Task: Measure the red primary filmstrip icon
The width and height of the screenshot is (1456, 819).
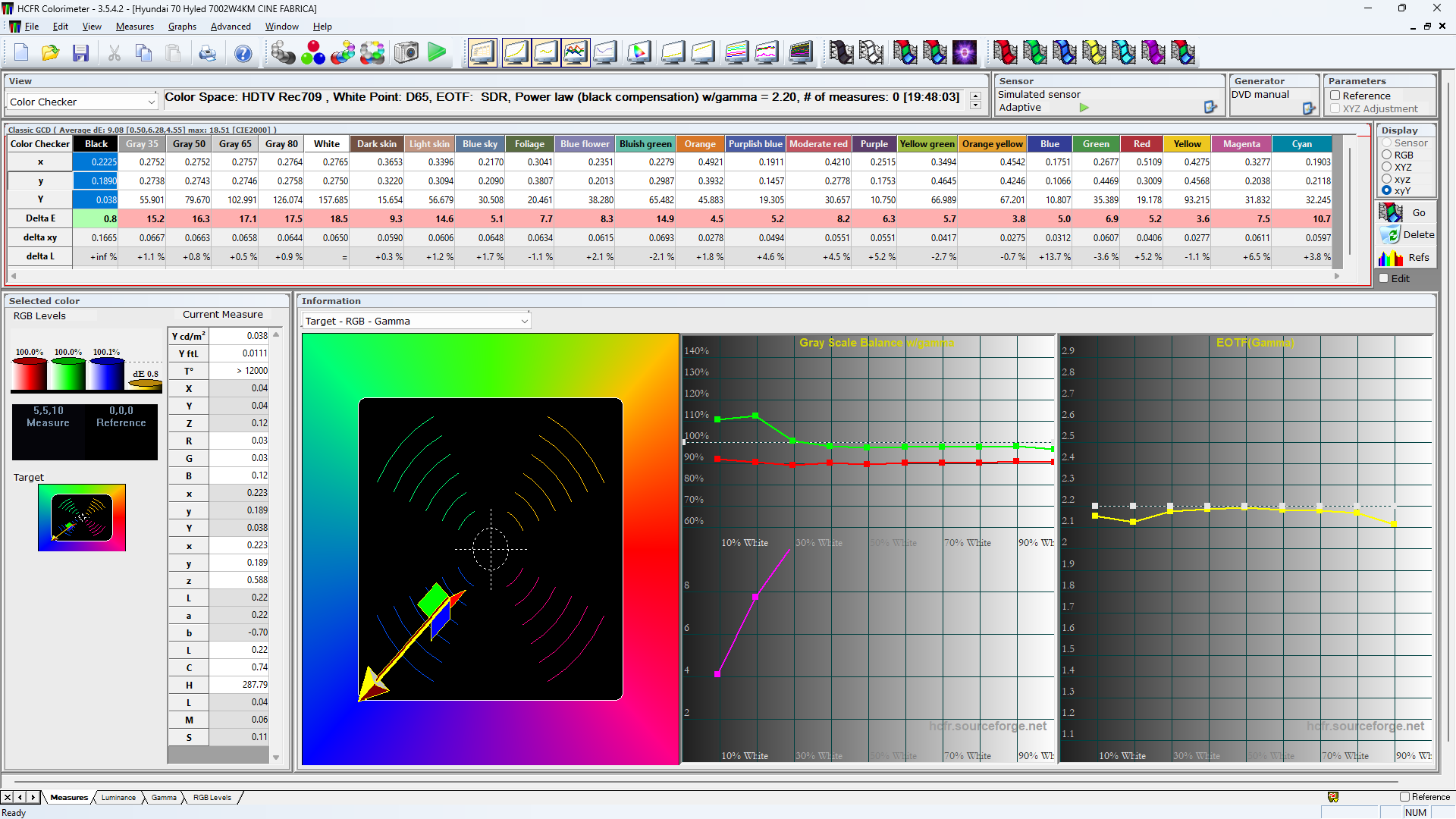Action: point(1006,52)
